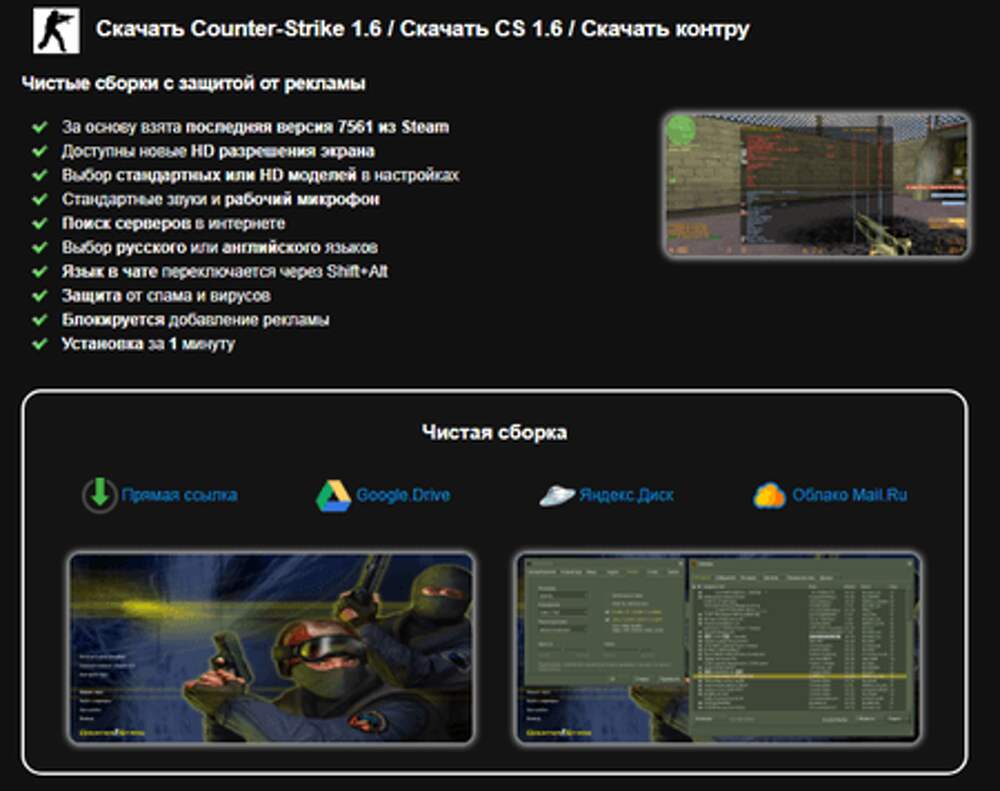The width and height of the screenshot is (1000, 791).
Task: Click the checkmark beside 'Поиск серверов в интернете'
Action: (x=40, y=223)
